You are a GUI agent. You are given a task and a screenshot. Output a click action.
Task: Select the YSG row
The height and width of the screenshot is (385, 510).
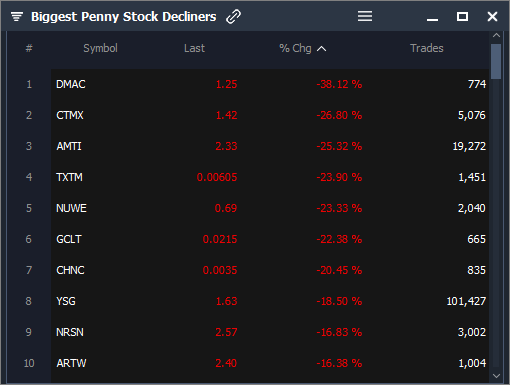[270, 301]
